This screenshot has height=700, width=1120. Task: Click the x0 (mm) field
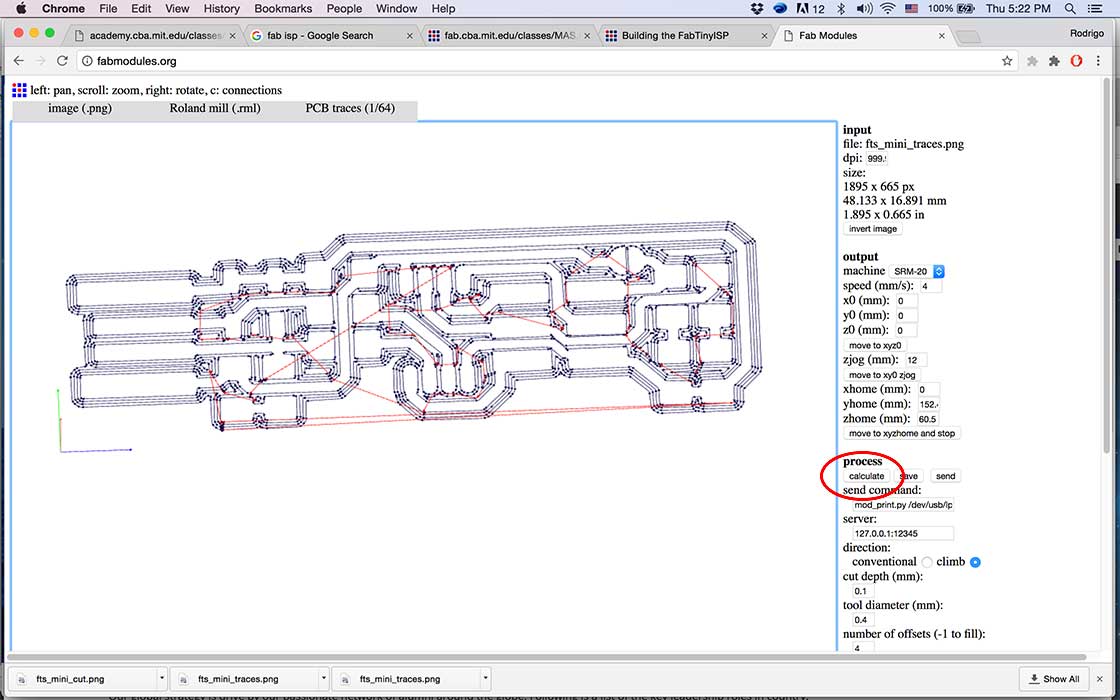(907, 301)
